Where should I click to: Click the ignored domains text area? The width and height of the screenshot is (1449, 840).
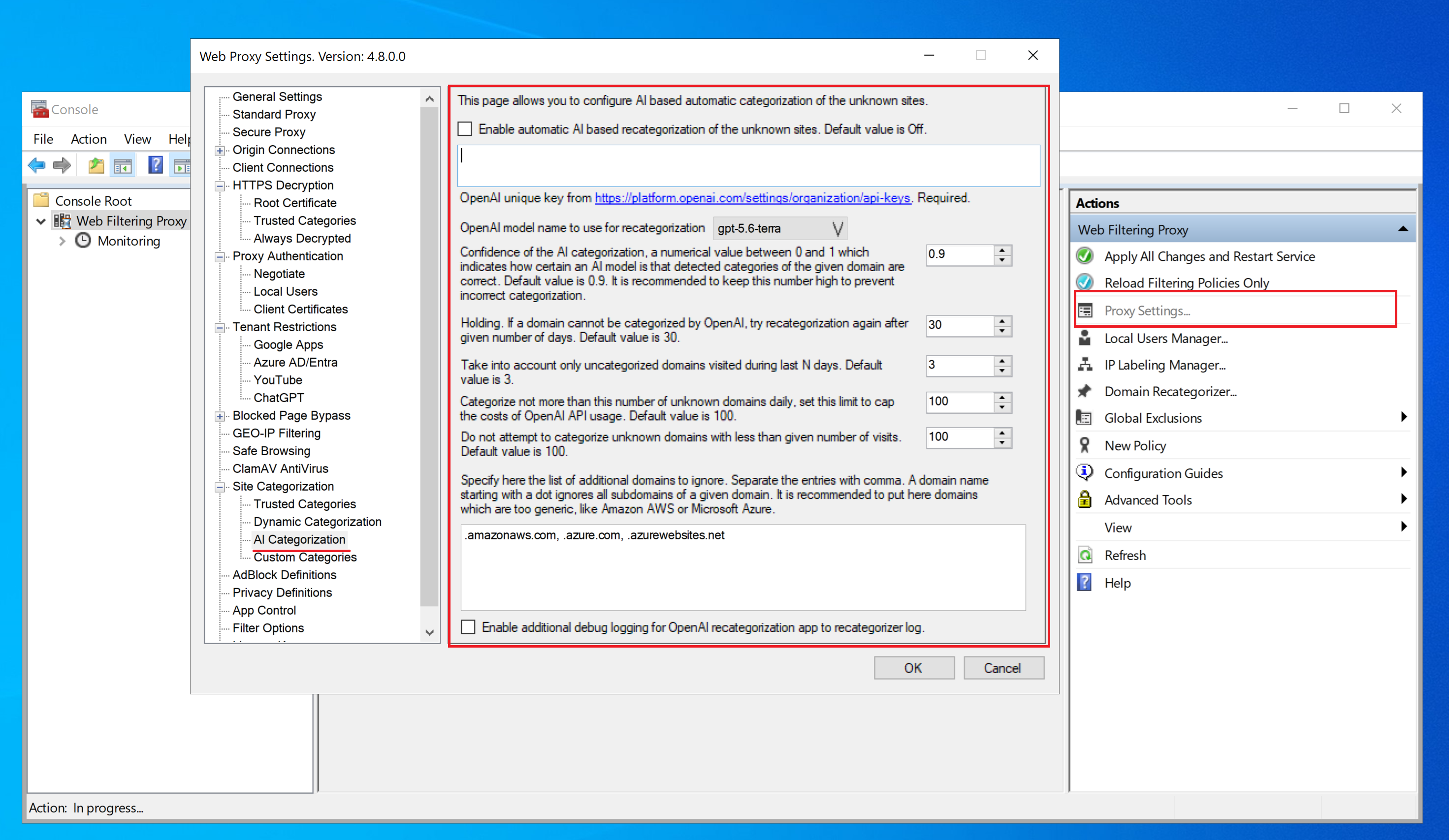point(743,567)
